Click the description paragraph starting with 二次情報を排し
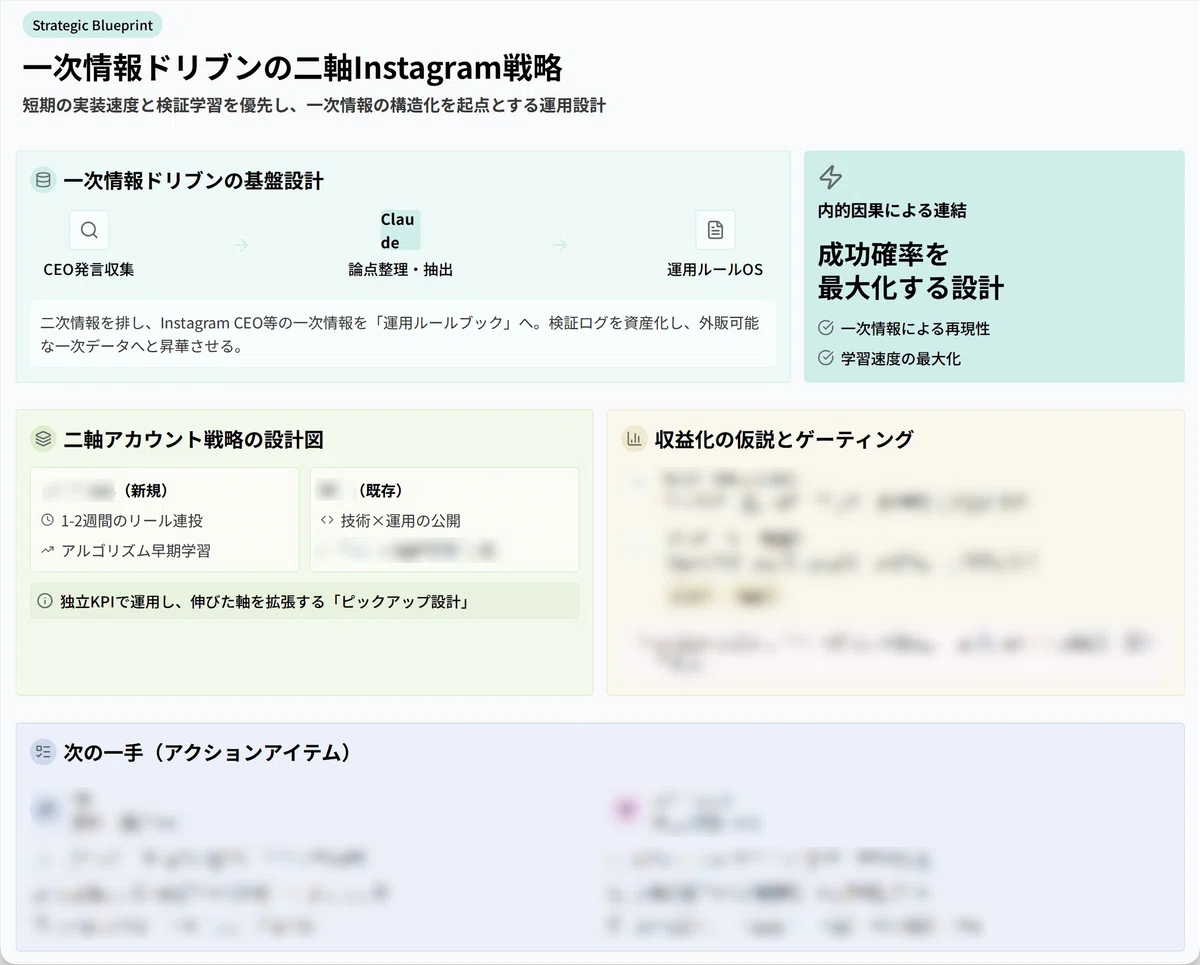This screenshot has width=1200, height=965. (x=400, y=334)
